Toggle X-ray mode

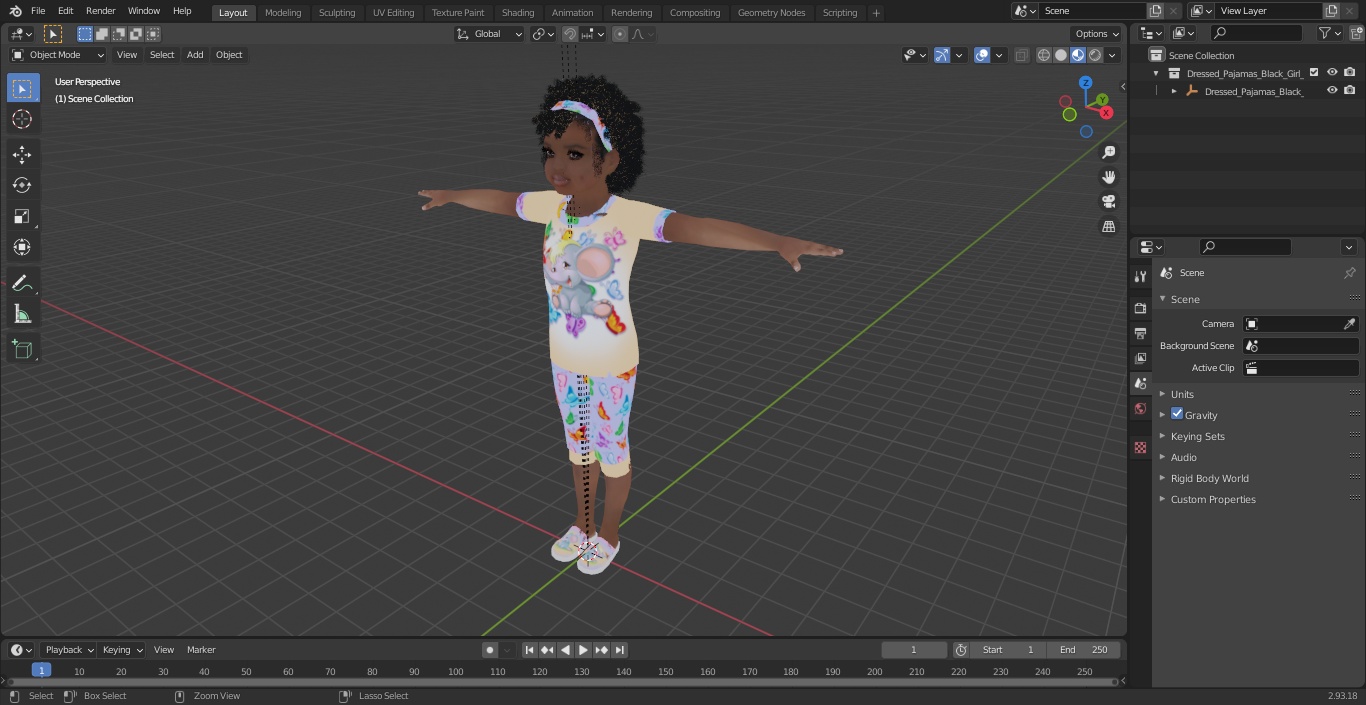1021,55
